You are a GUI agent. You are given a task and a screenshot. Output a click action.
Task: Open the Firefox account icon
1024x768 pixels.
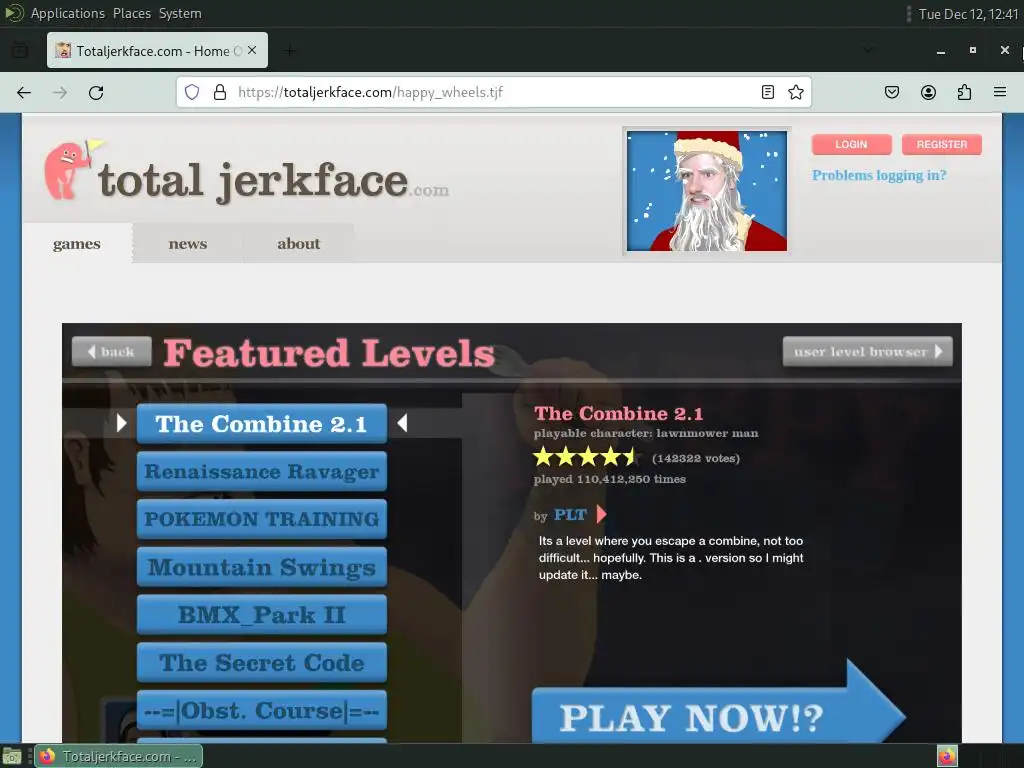tap(928, 92)
